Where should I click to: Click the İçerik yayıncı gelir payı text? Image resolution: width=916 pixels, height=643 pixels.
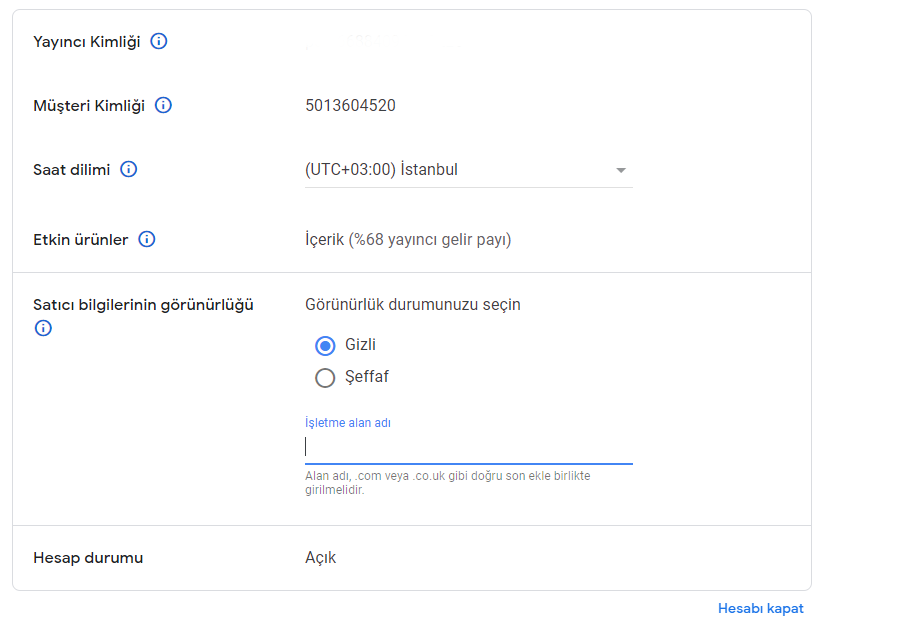[x=408, y=239]
